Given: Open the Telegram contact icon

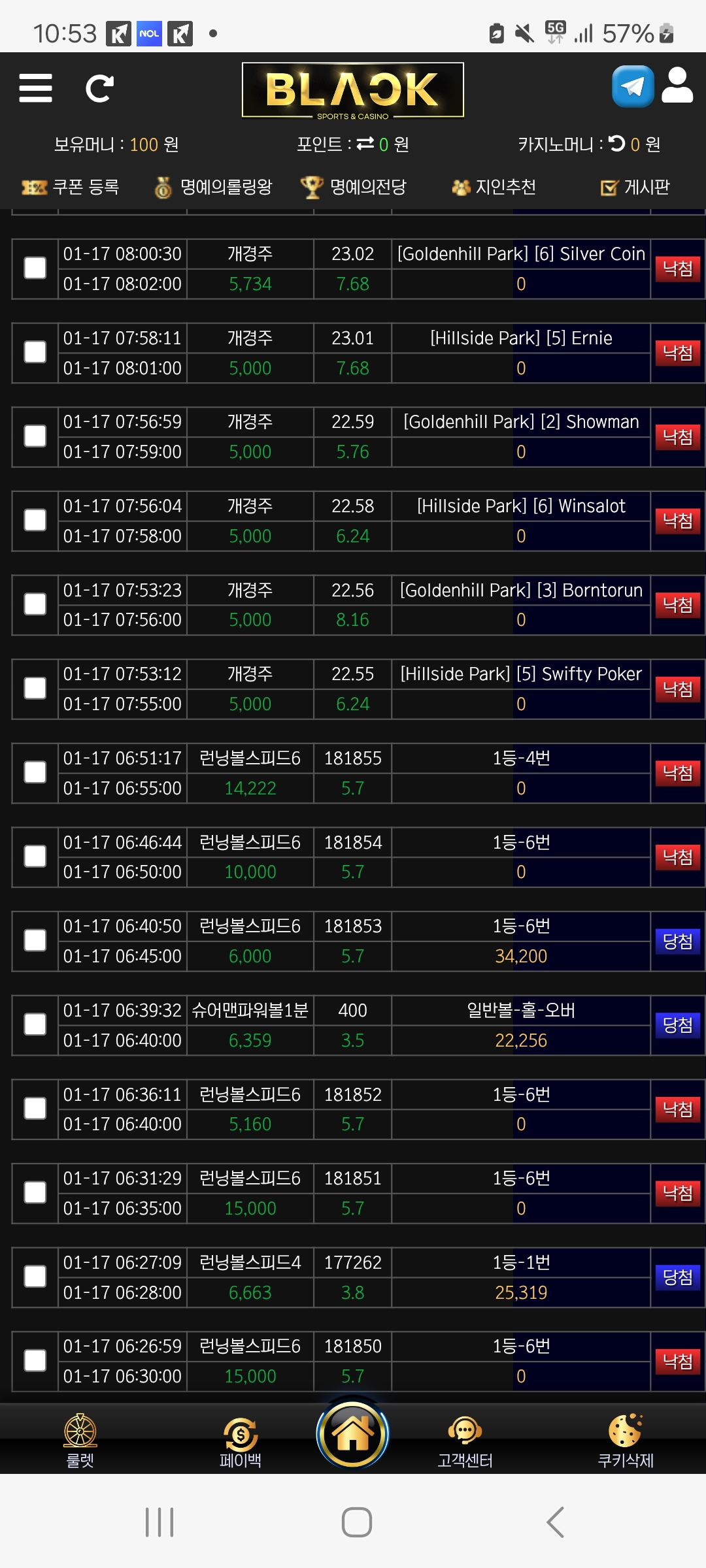Looking at the screenshot, I should (632, 86).
